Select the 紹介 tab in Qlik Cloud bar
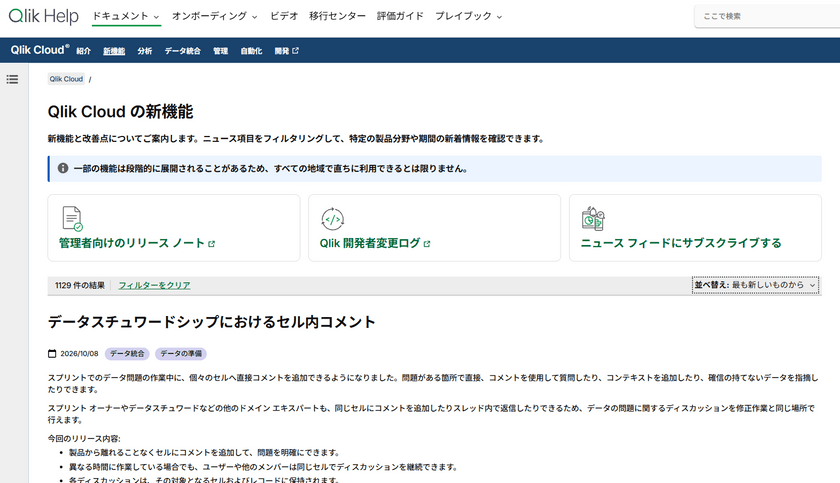Screen dimensions: 840x483 tap(83, 51)
